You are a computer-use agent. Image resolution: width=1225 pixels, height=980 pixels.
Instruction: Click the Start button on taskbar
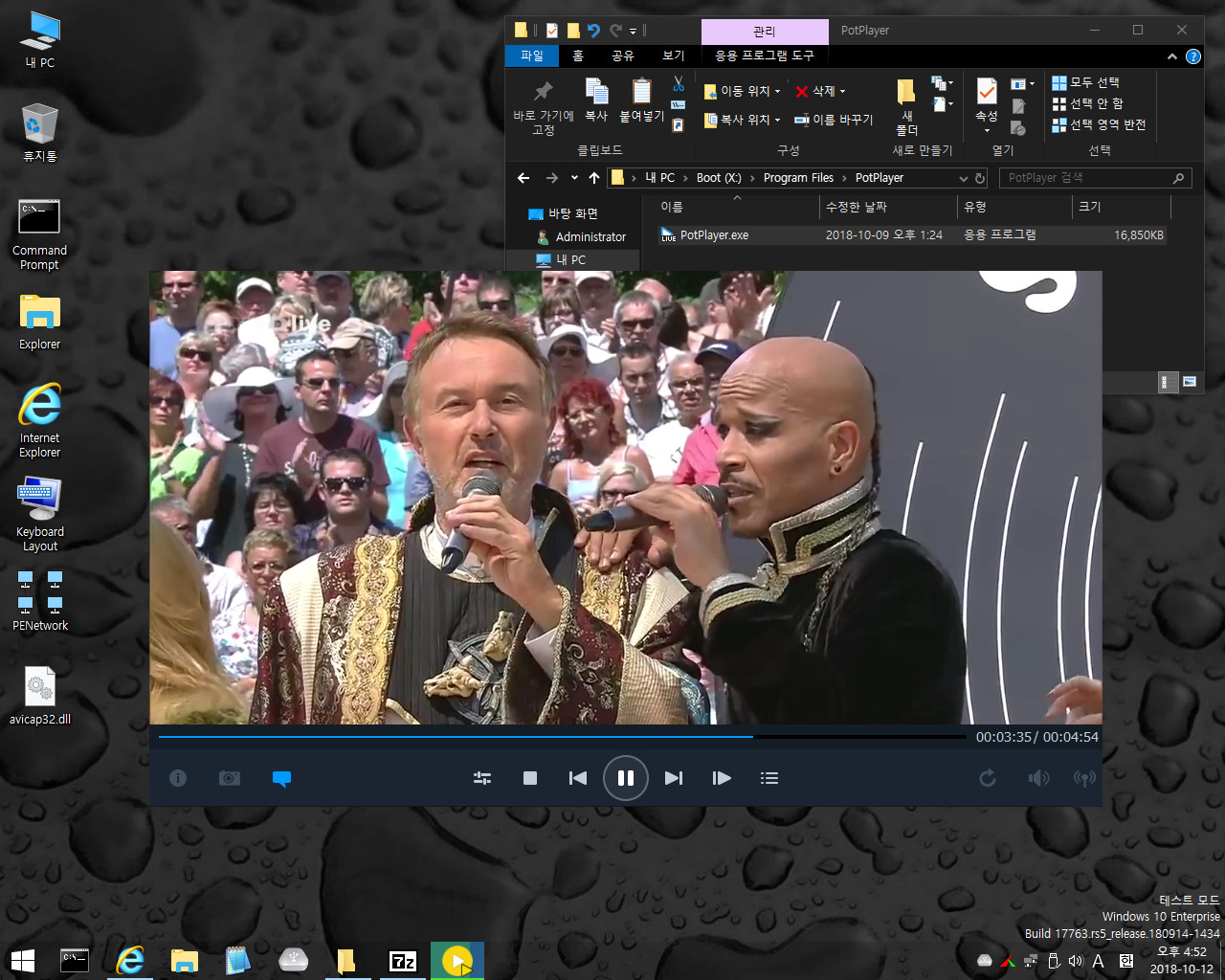click(x=23, y=961)
